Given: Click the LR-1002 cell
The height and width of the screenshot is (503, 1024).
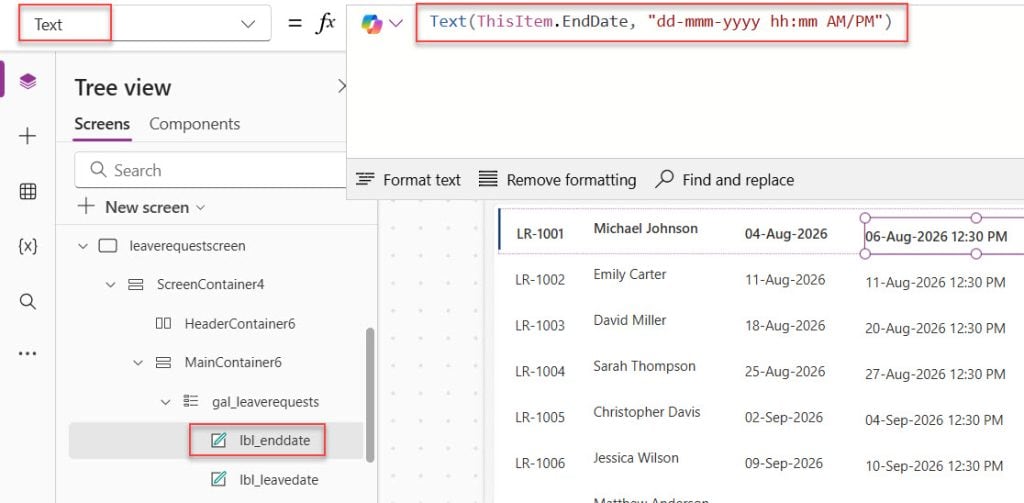Looking at the screenshot, I should pyautogui.click(x=540, y=280).
